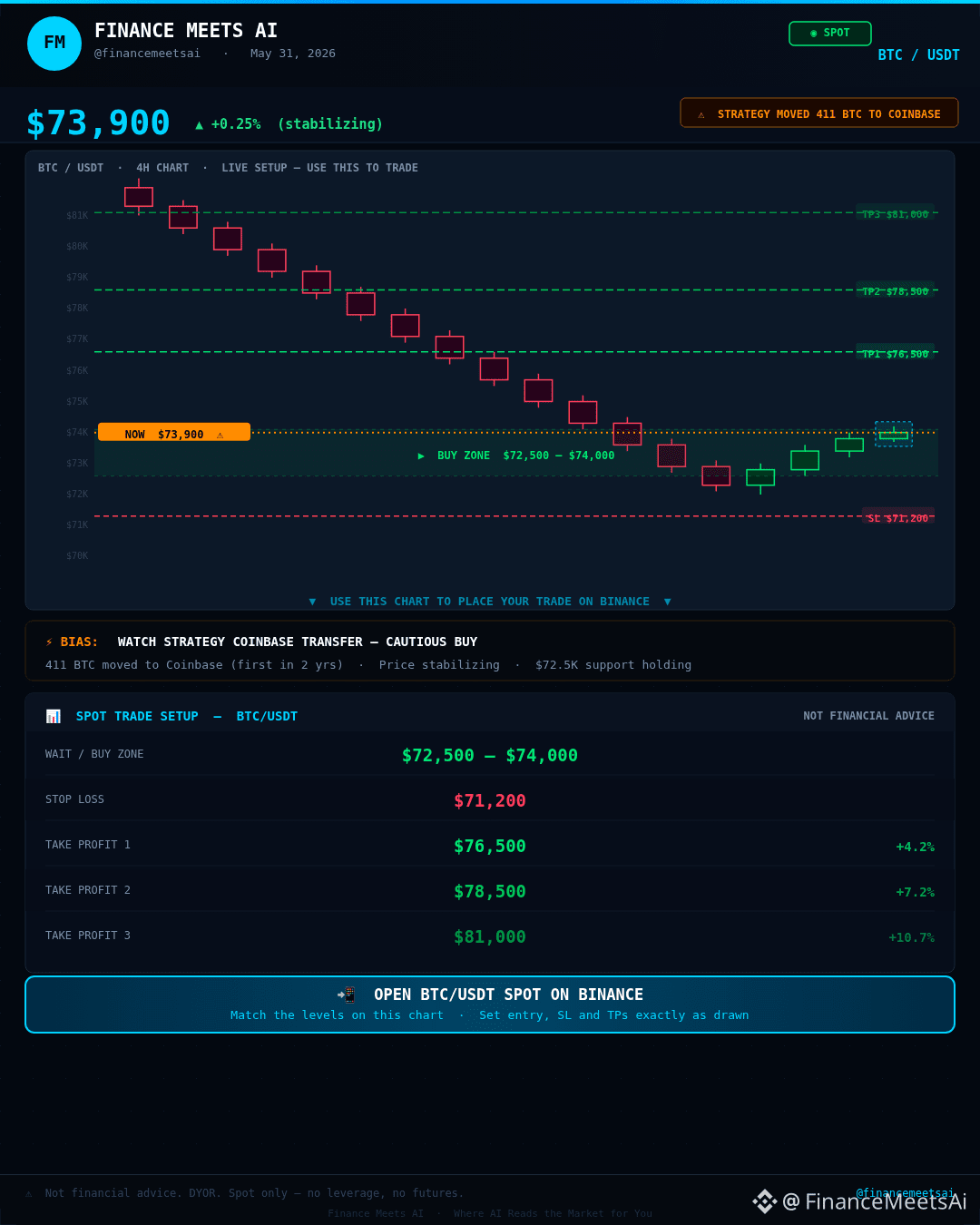980x1225 pixels.
Task: Click the $73,900 current price headline
Action: point(98,122)
